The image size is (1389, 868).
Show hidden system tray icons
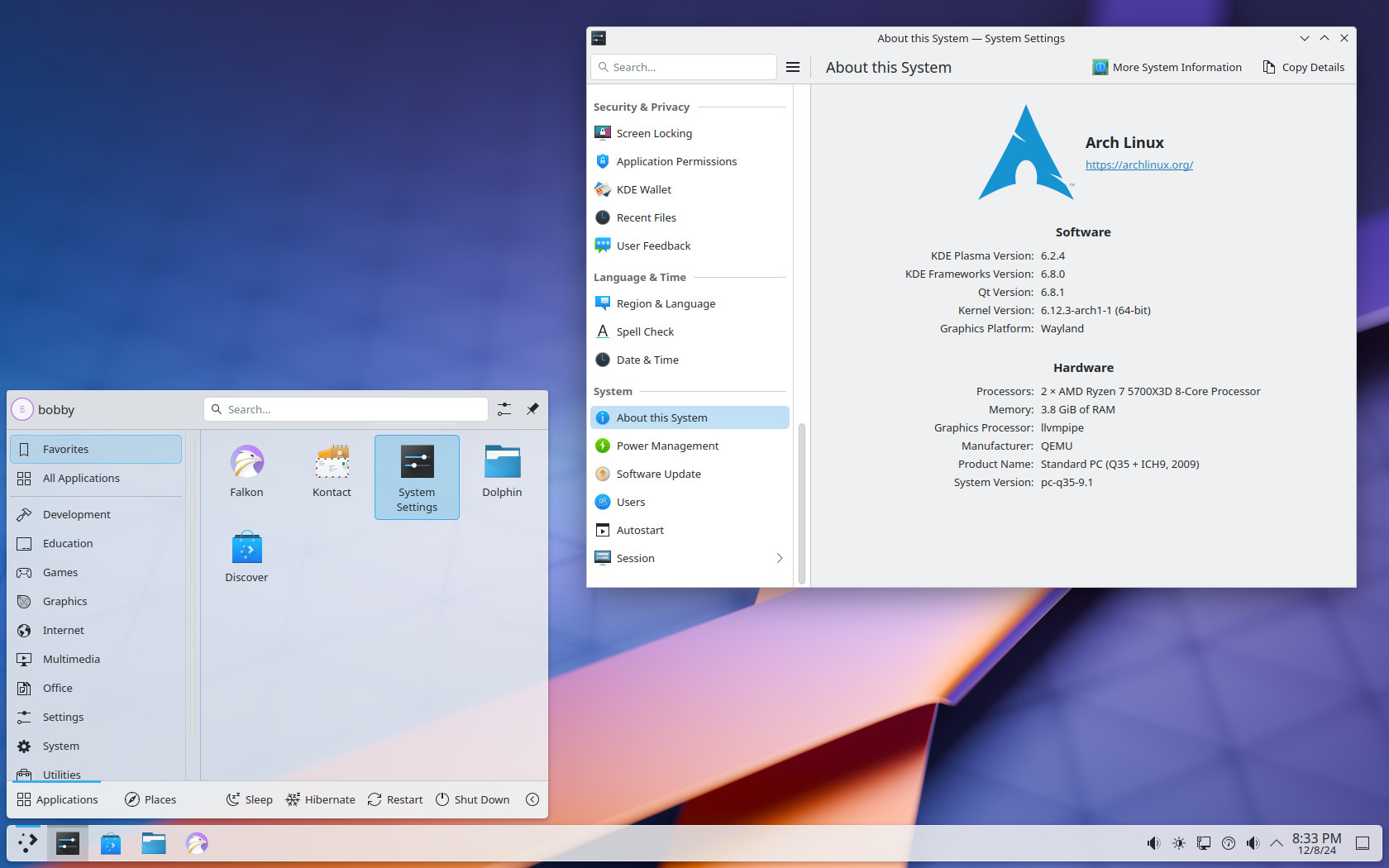[1277, 843]
